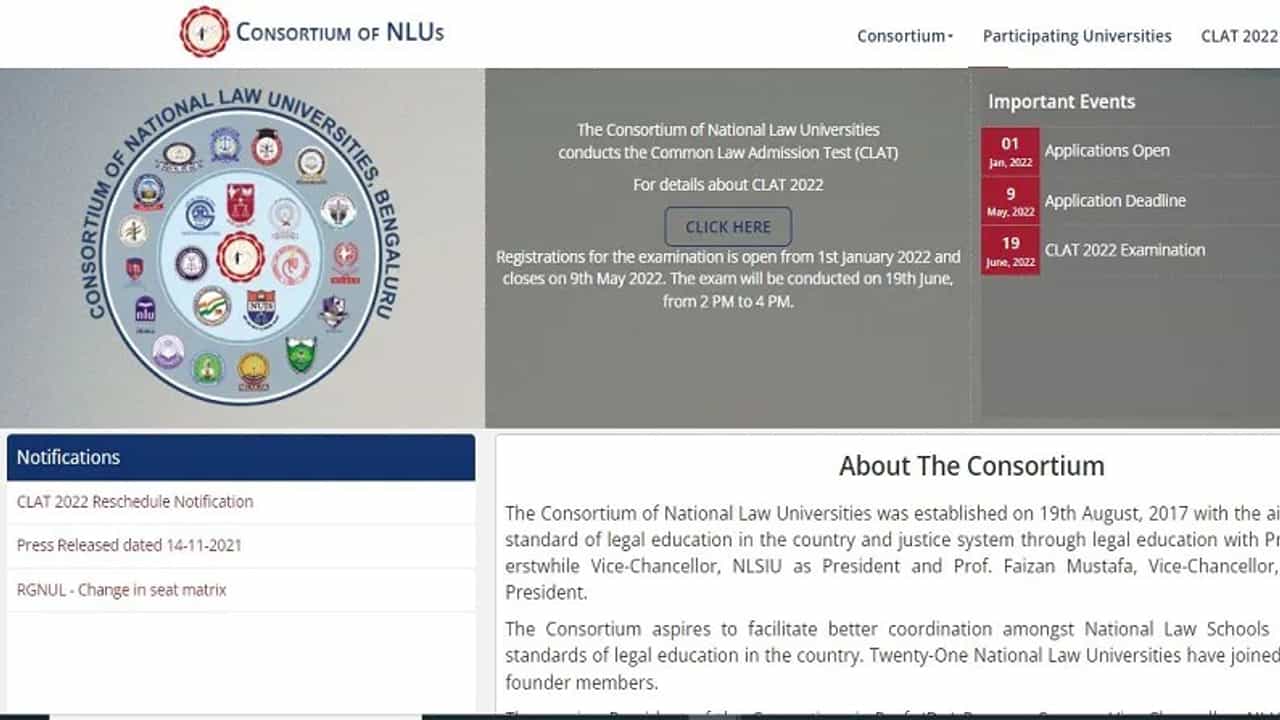Expand the Consortium dropdown menu

point(904,36)
